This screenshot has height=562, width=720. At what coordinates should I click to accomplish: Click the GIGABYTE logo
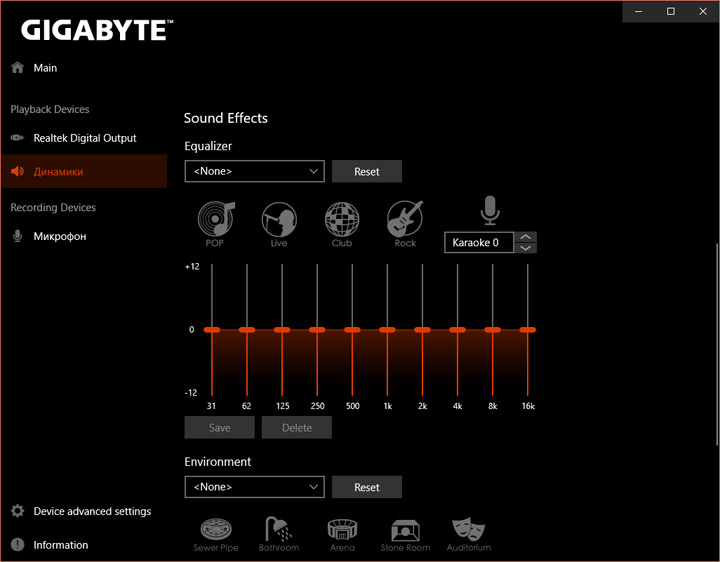coord(97,30)
